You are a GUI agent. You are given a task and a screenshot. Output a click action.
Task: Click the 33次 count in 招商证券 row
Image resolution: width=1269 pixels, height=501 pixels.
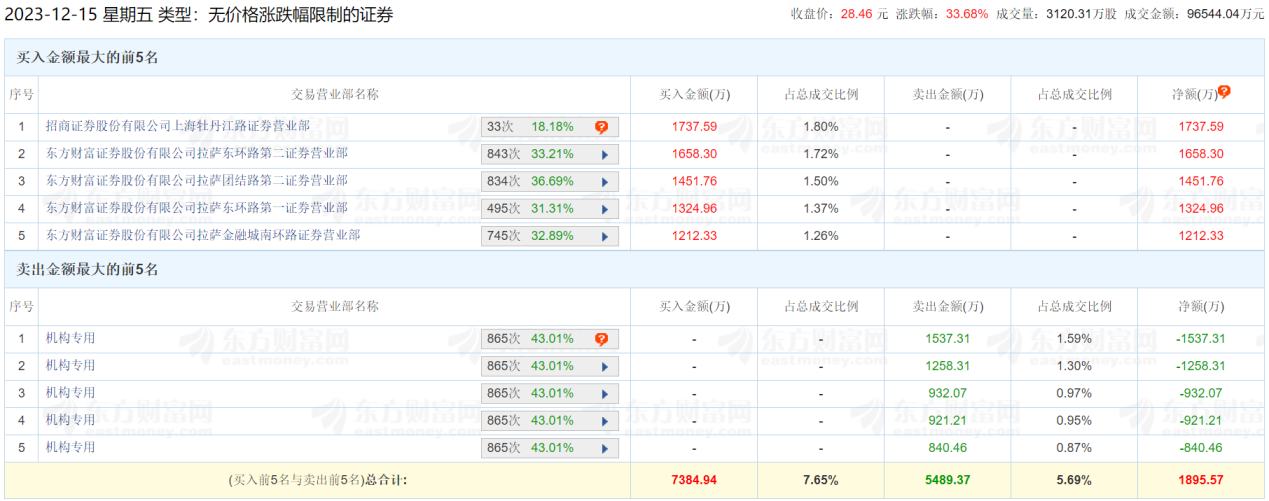point(500,127)
